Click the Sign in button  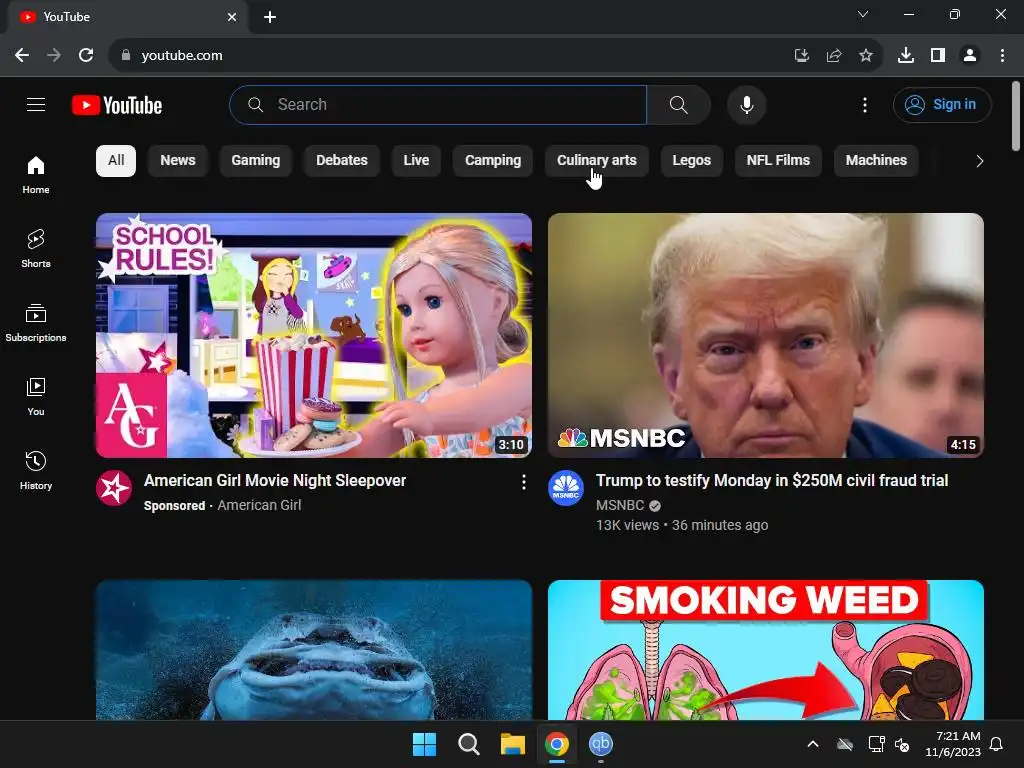point(942,104)
